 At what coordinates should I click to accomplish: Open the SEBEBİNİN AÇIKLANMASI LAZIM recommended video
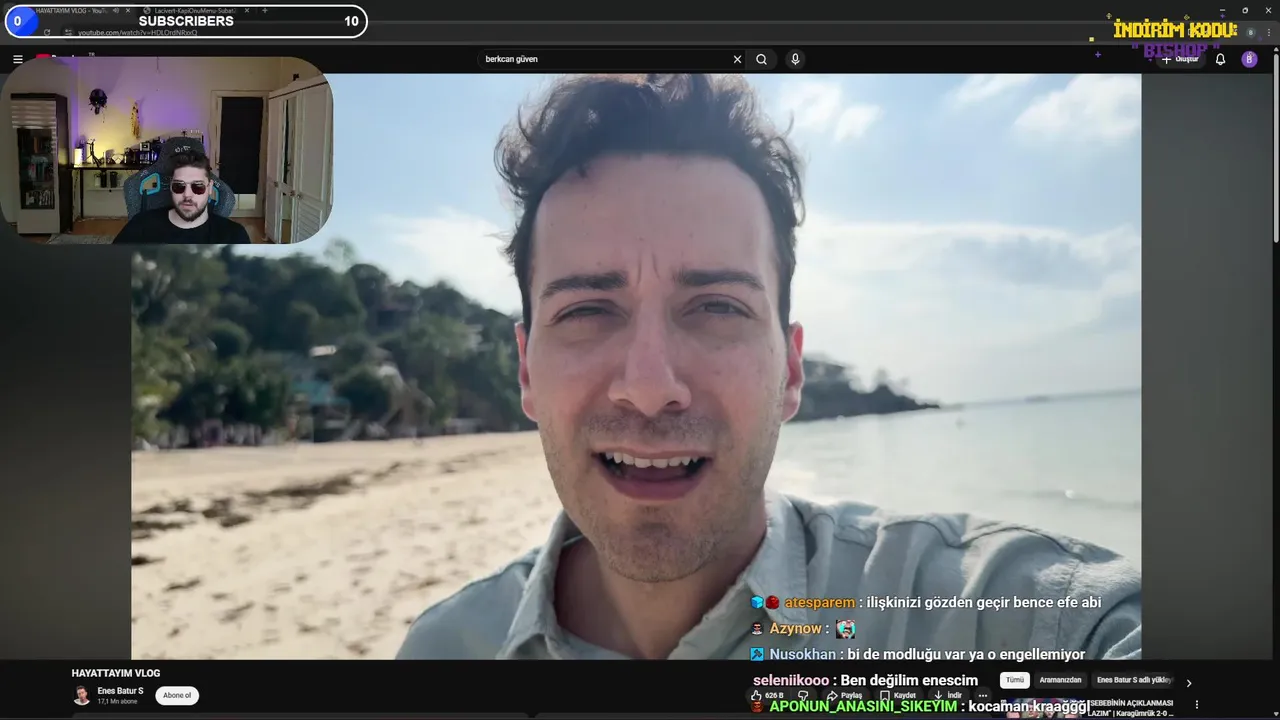click(x=1132, y=708)
